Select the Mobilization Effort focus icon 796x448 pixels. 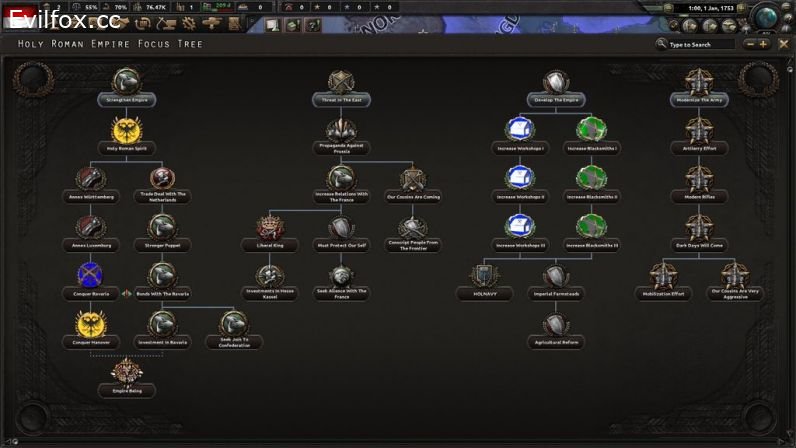(663, 275)
